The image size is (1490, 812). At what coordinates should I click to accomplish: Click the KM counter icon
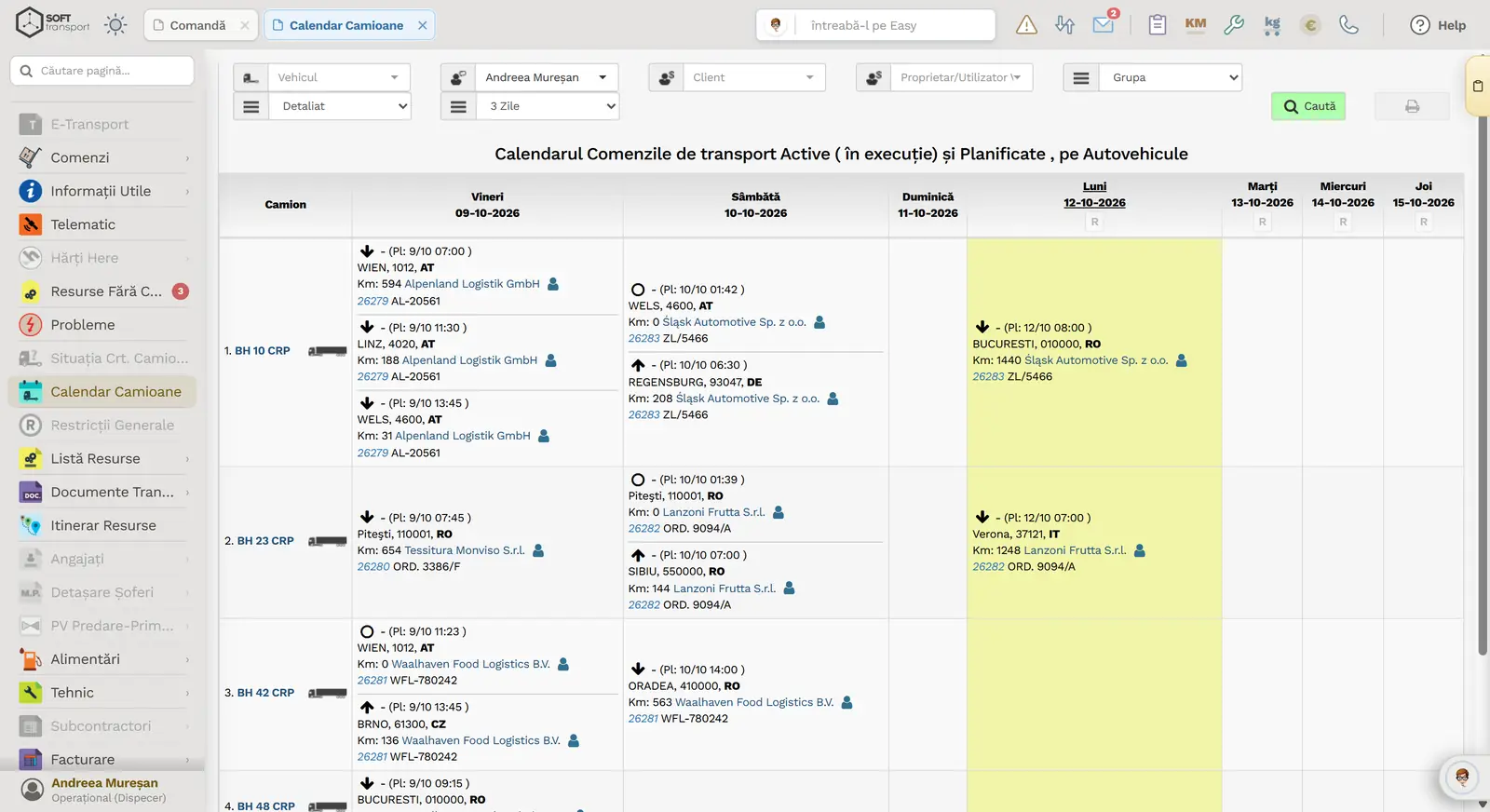(x=1196, y=25)
